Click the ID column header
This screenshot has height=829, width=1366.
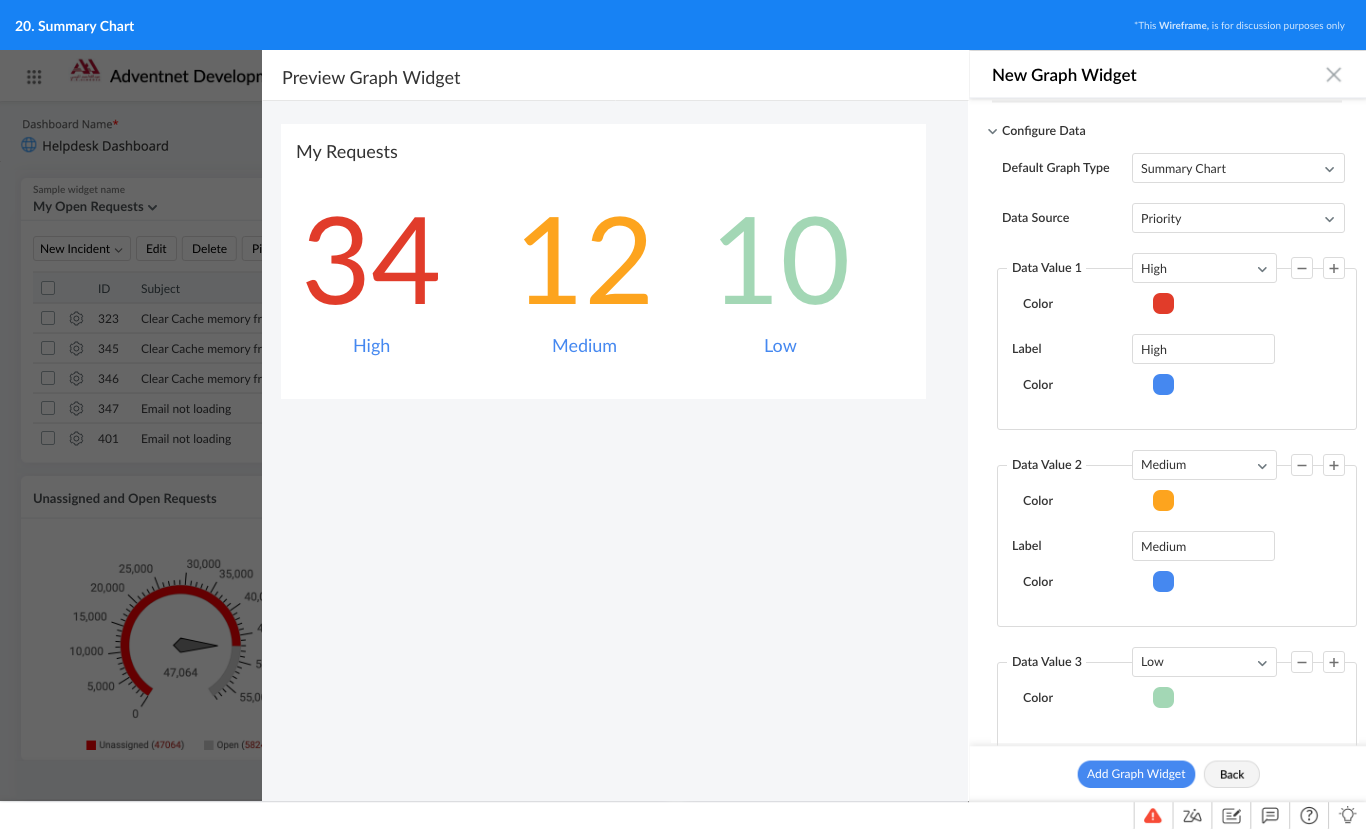click(x=104, y=289)
